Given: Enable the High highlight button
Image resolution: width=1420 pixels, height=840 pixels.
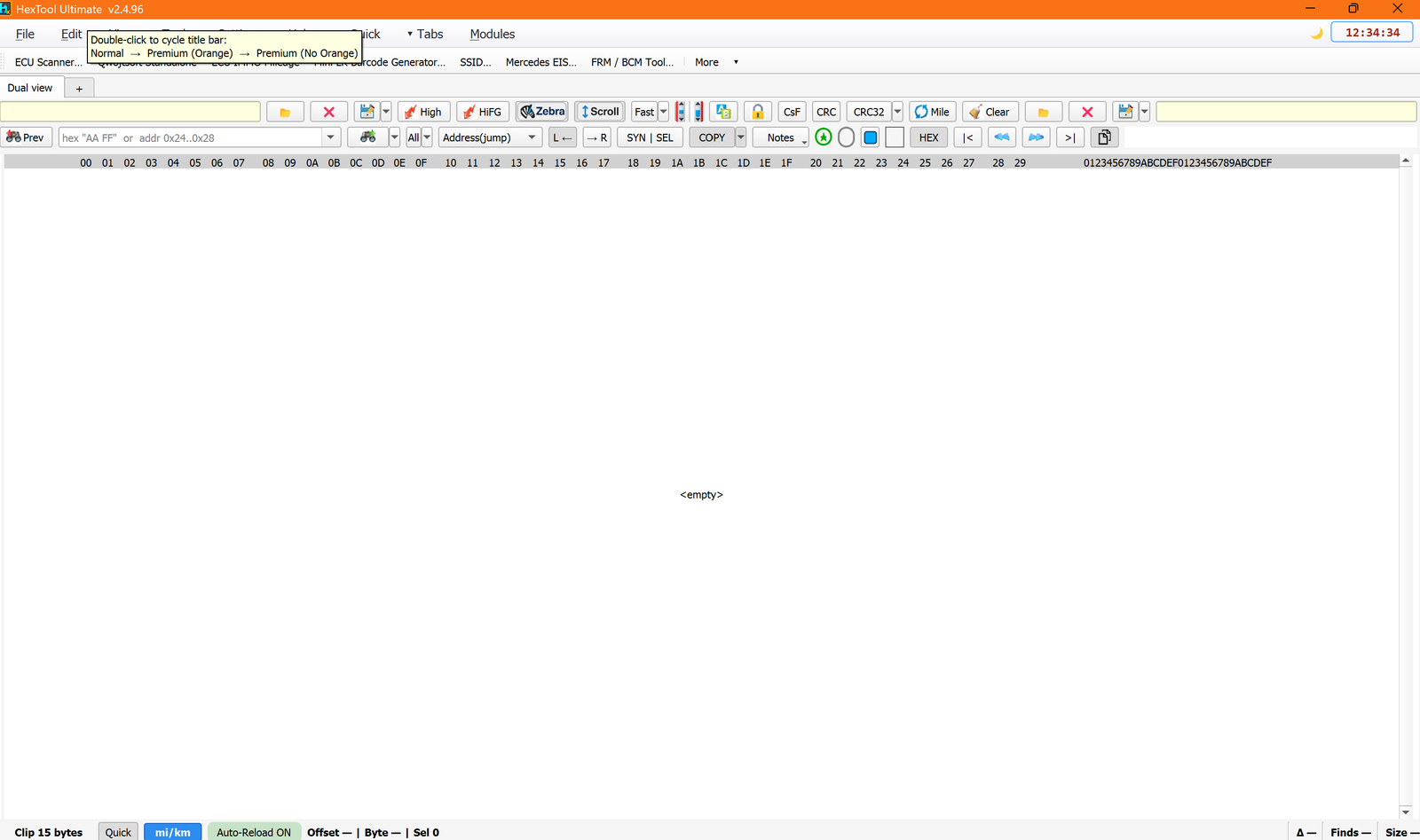Looking at the screenshot, I should click(424, 112).
